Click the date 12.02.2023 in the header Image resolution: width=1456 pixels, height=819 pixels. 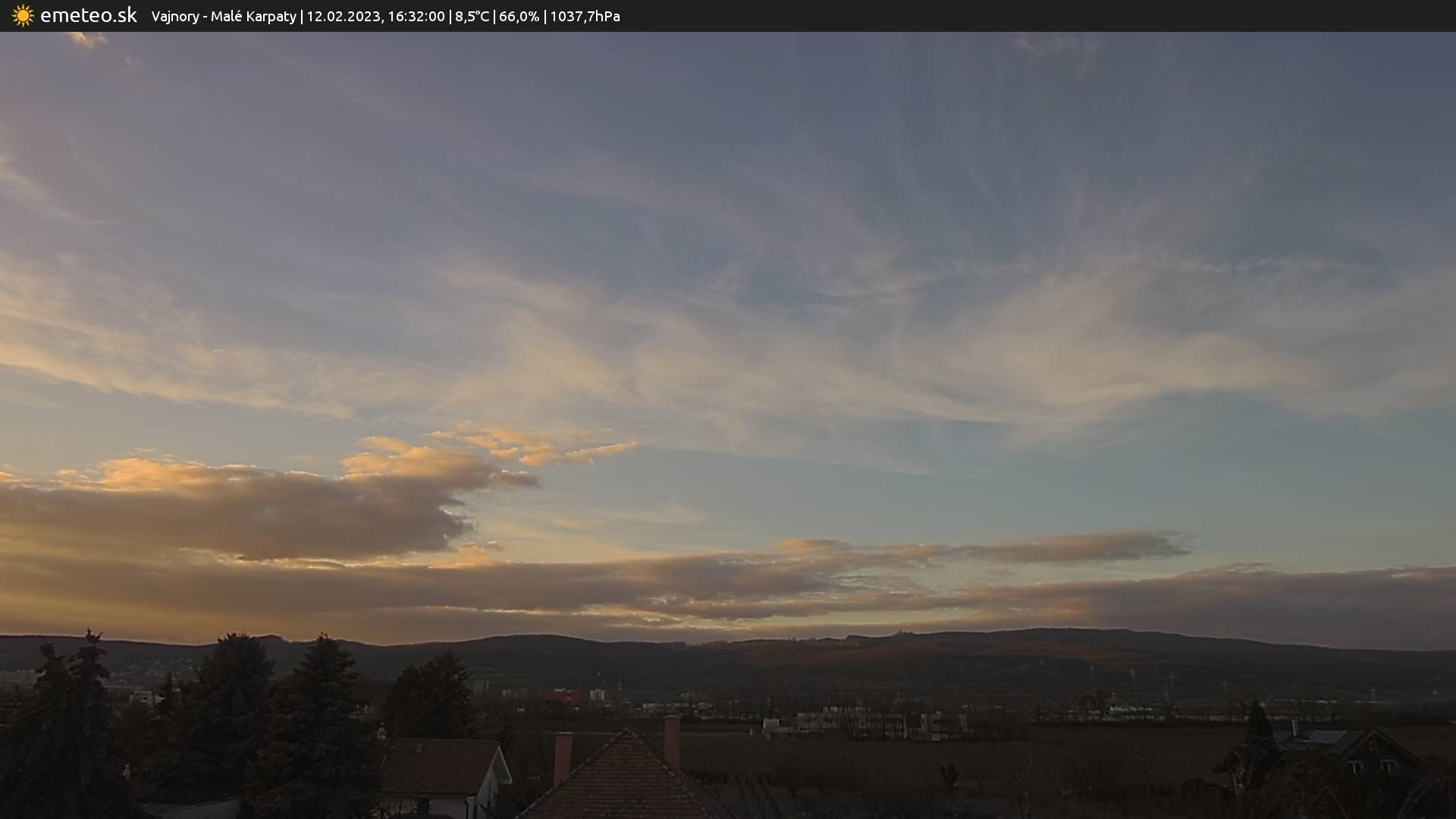click(x=343, y=17)
